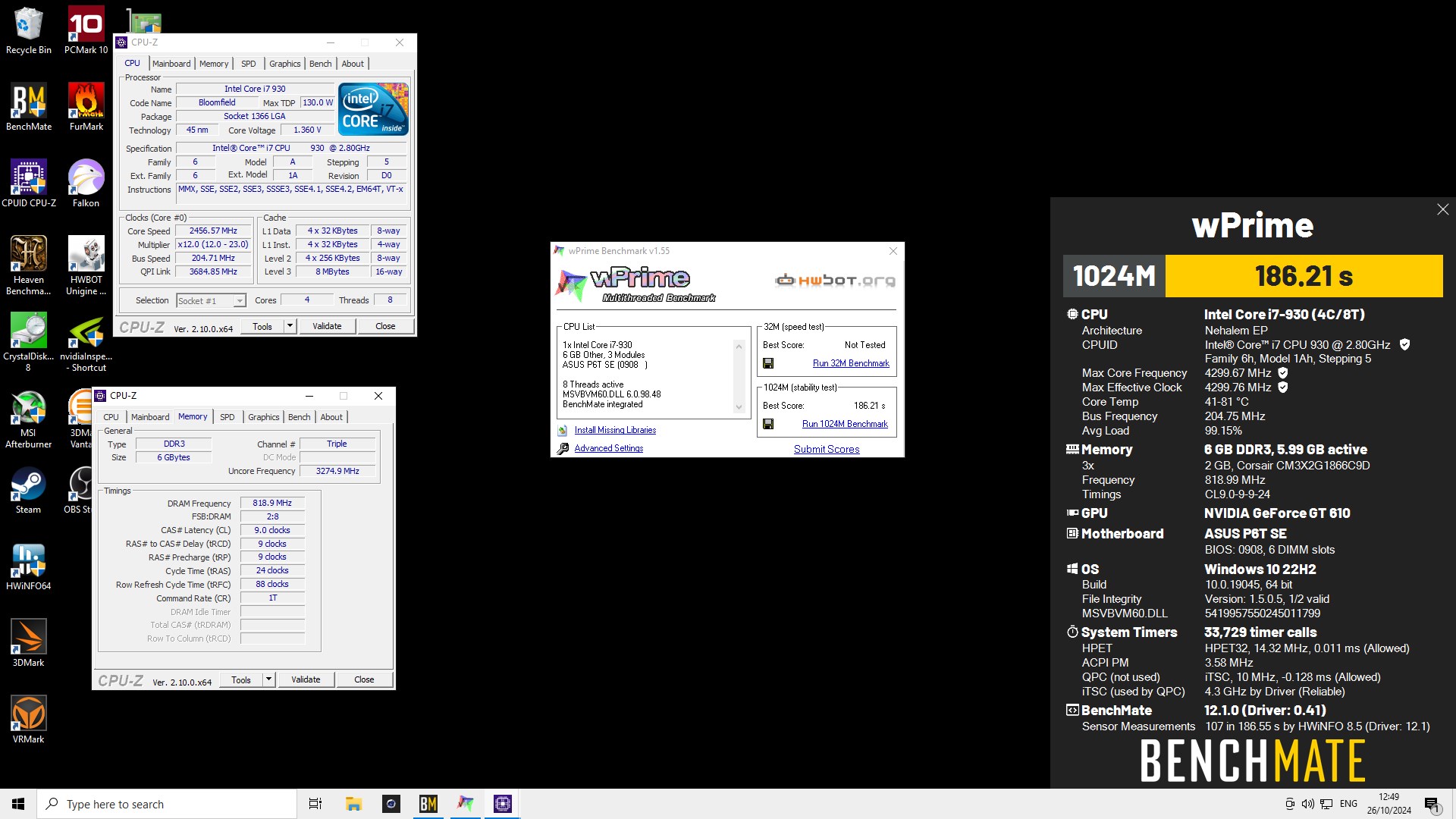This screenshot has height=819, width=1456.
Task: Click the 'Intel Core i7 930' name field
Action: click(x=255, y=89)
